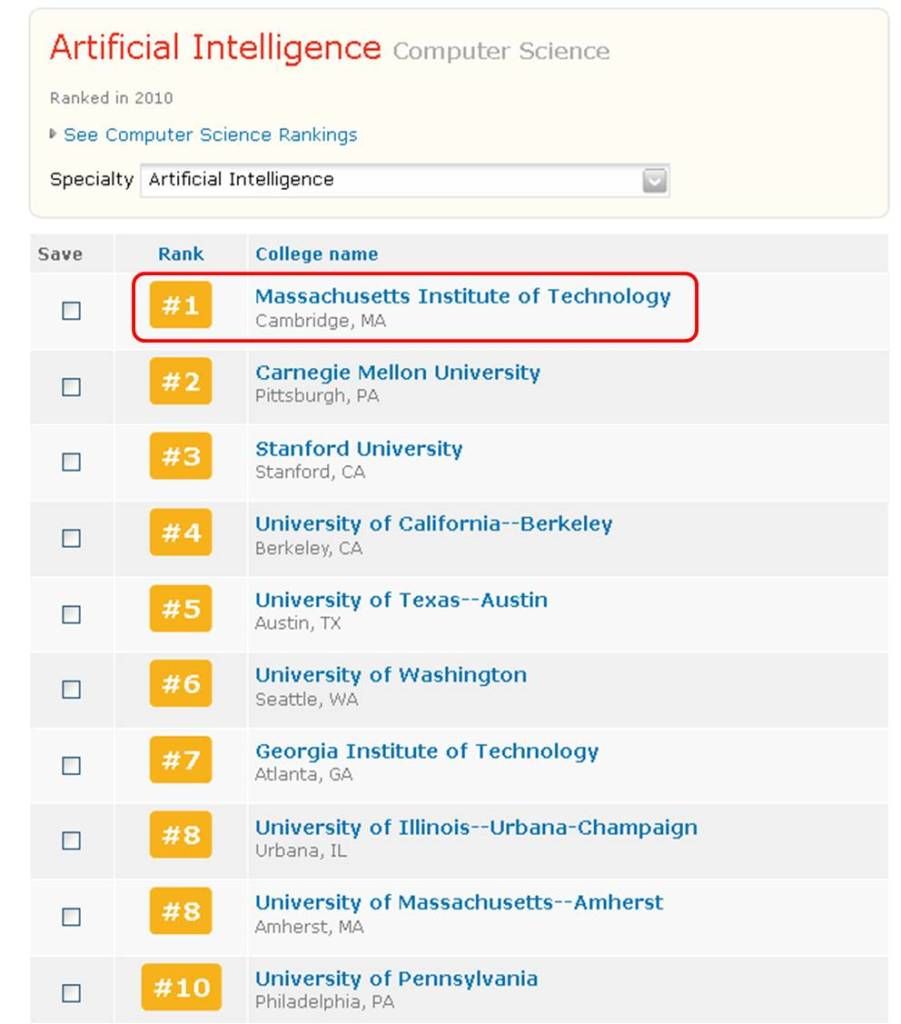Open the Carnegie Mellon University link
The width and height of the screenshot is (901, 1024).
pyautogui.click(x=397, y=373)
